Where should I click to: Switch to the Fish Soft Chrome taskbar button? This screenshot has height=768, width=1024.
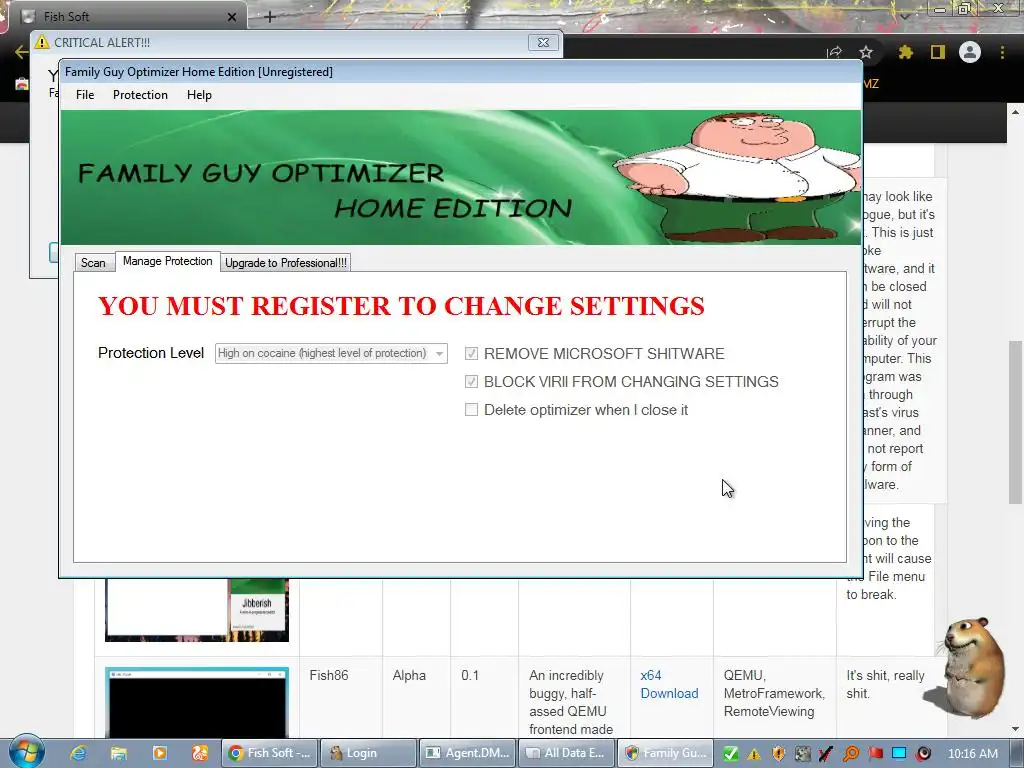(270, 753)
